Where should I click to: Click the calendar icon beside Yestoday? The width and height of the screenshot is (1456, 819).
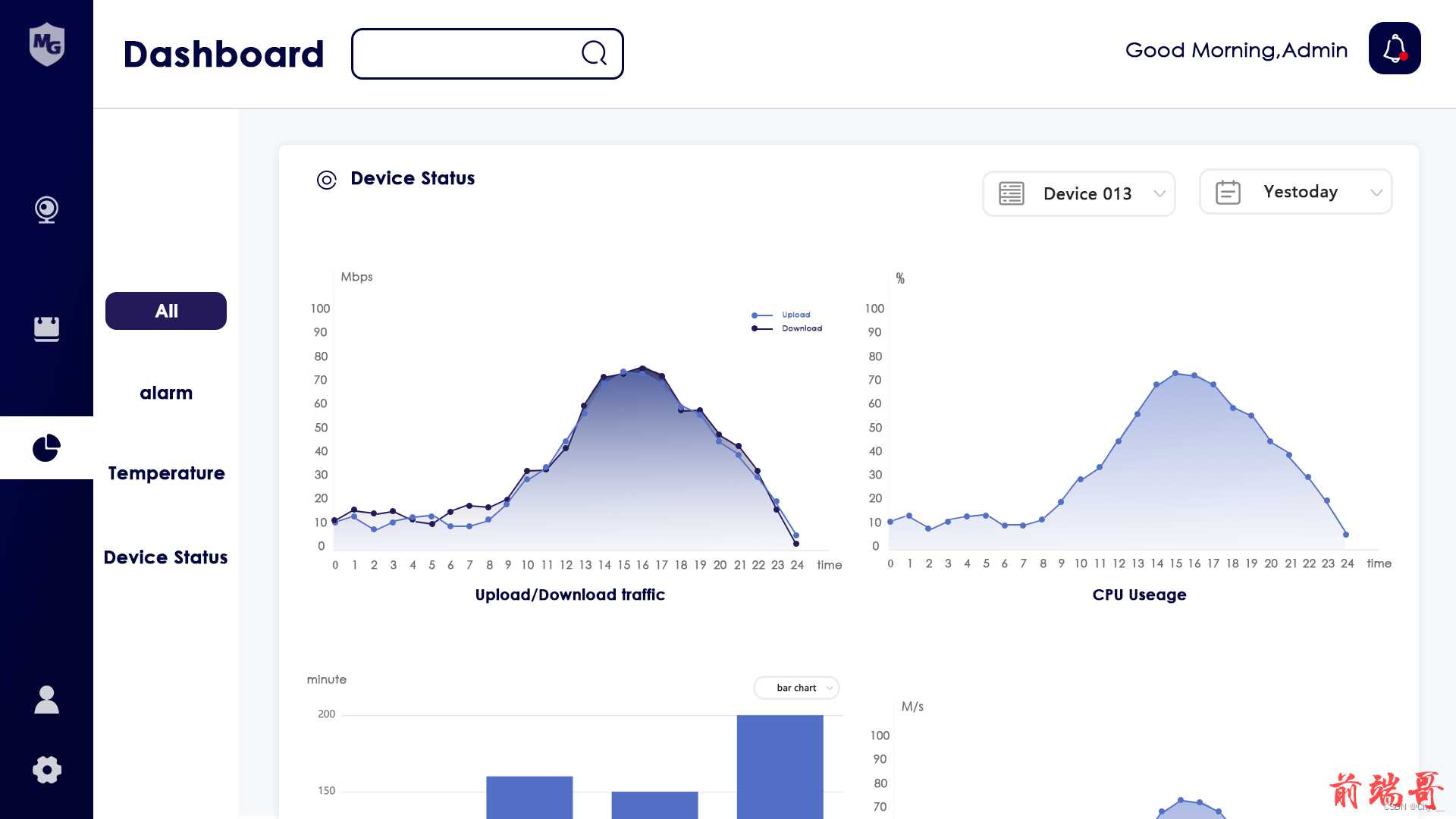pyautogui.click(x=1228, y=192)
